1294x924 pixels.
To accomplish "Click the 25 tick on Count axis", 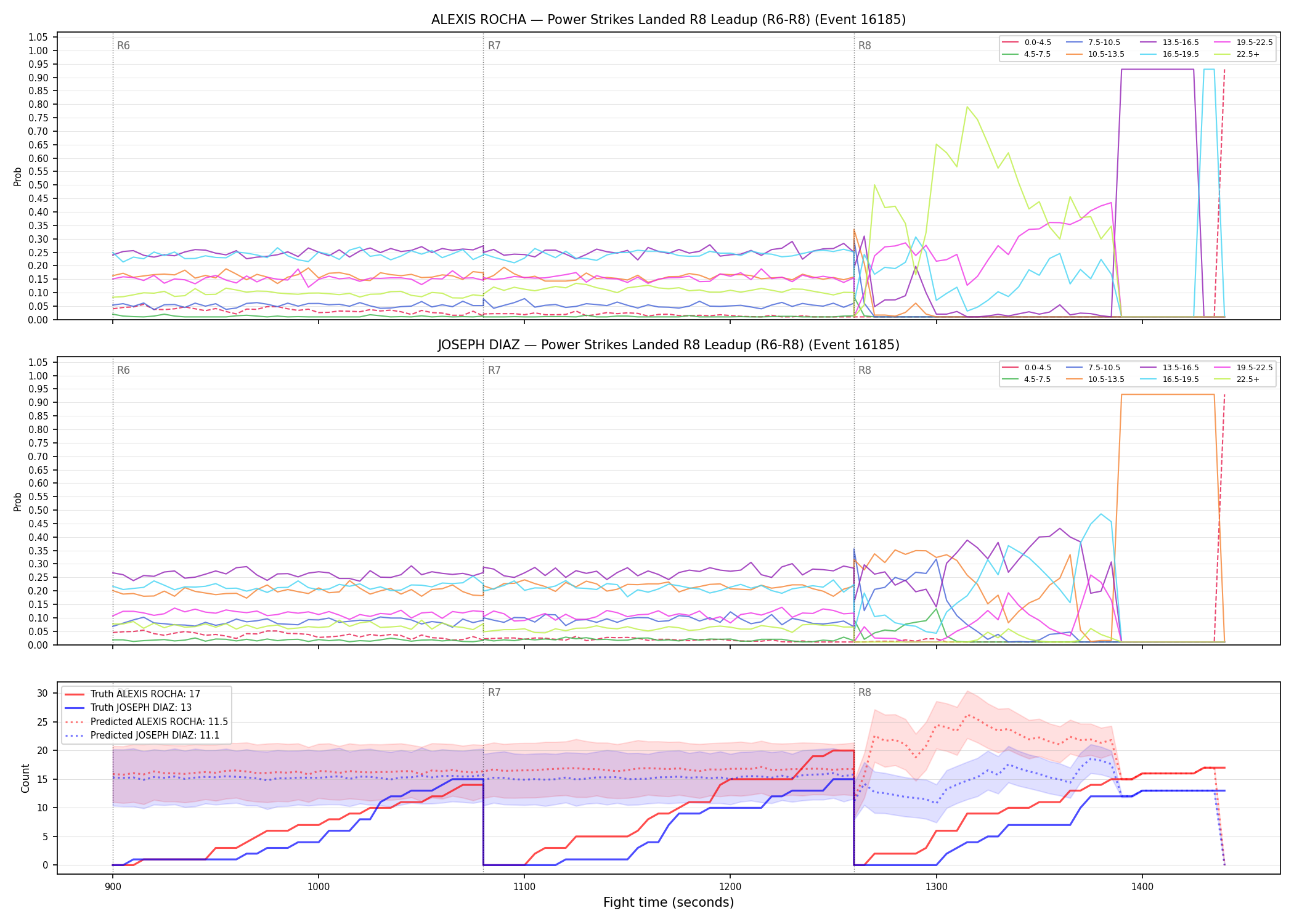I will coord(42,722).
